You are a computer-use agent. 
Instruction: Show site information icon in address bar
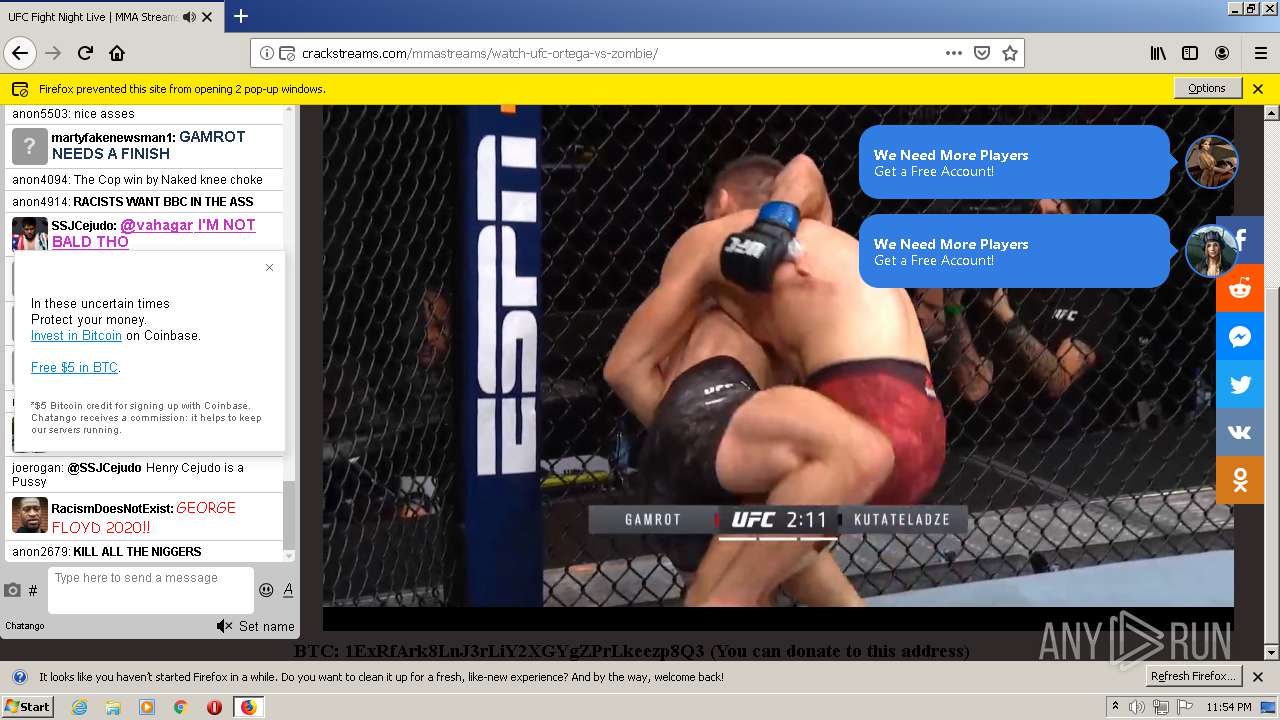(267, 53)
